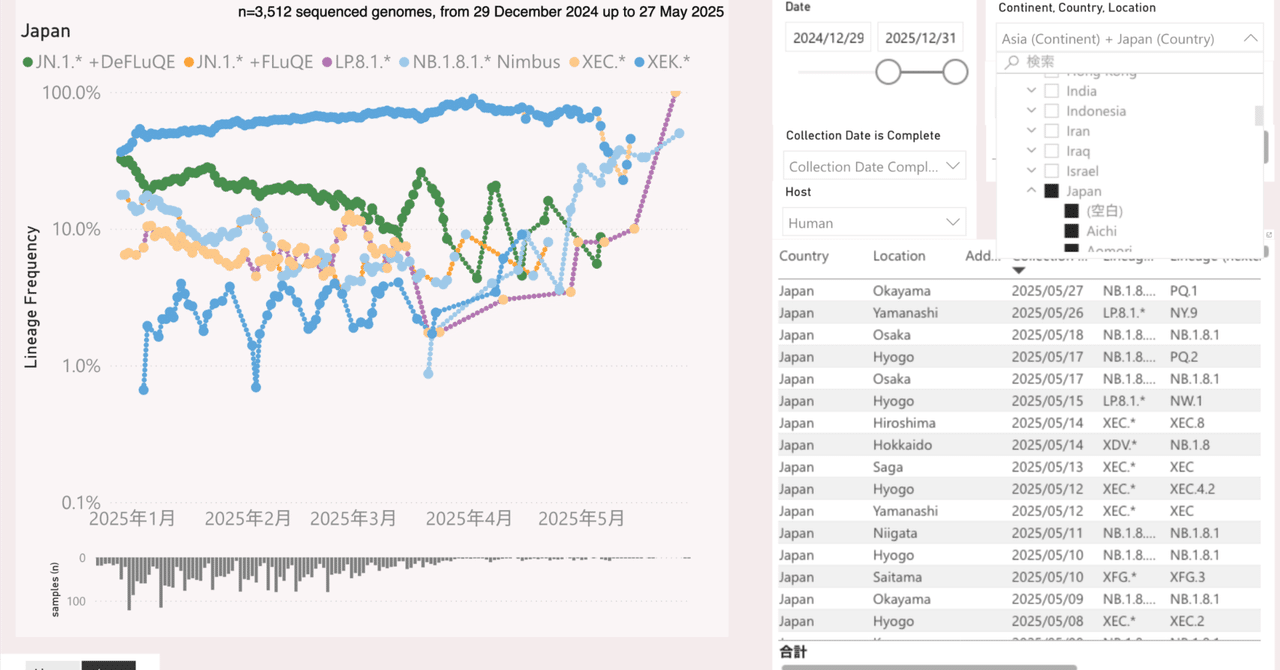Screen dimensions: 1280x670
Task: Select the green JN.1.* +DeFLuQE legend entry
Action: 98,62
